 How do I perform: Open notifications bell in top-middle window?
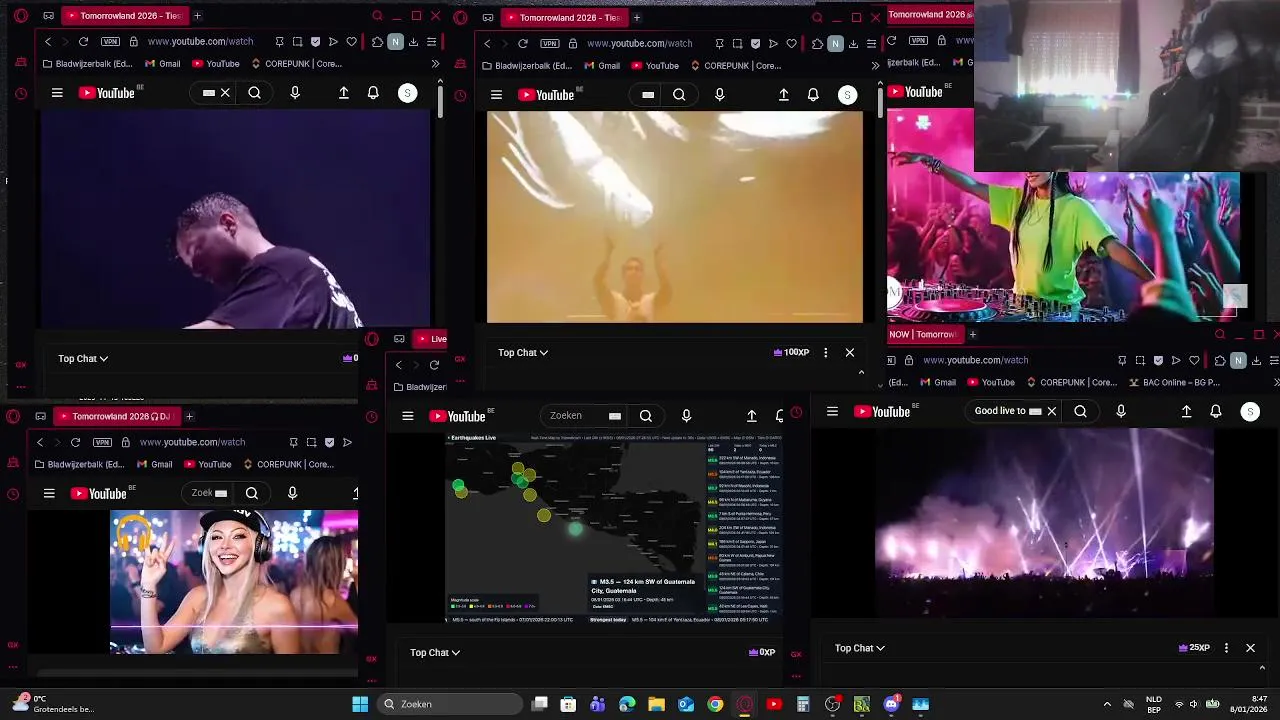(x=813, y=95)
